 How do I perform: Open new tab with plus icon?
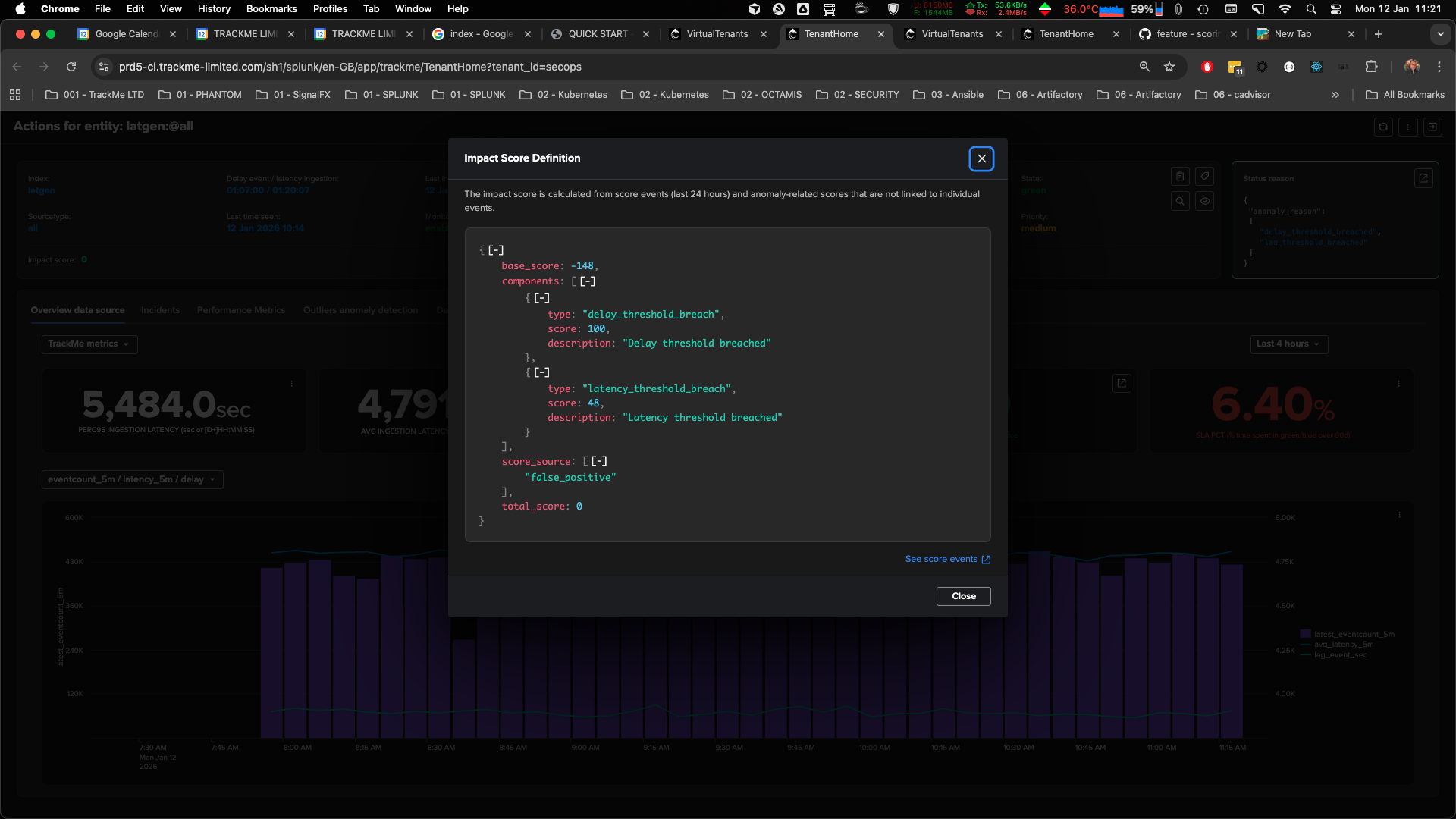point(1379,34)
